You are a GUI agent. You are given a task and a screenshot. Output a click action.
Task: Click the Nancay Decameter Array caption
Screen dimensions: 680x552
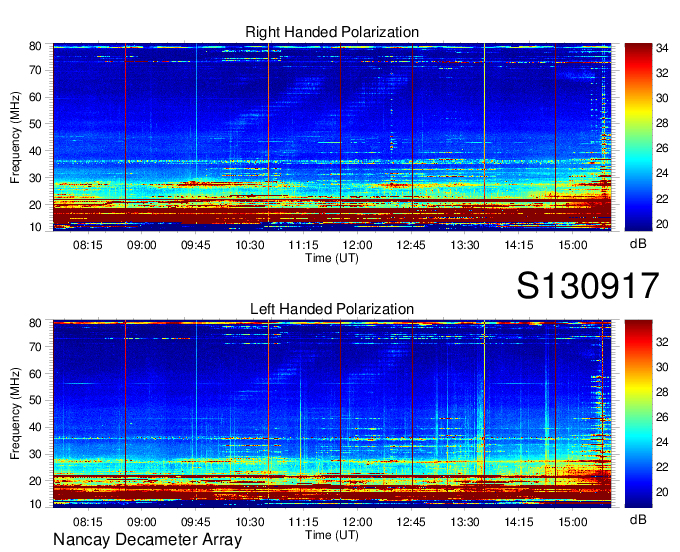147,540
